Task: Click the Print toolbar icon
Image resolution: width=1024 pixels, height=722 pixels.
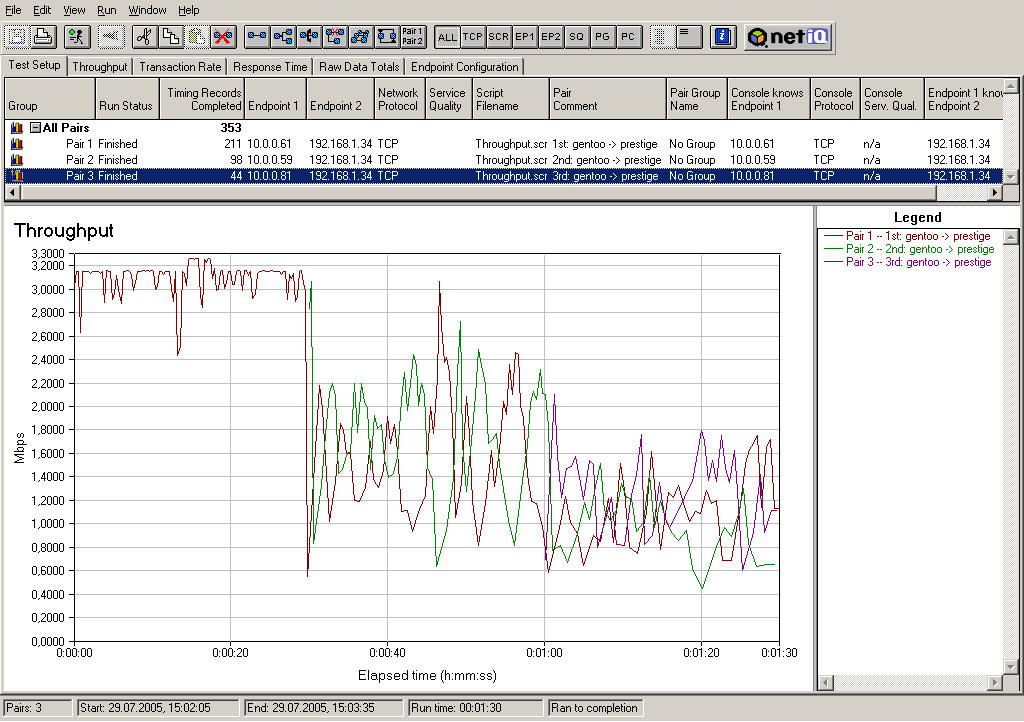Action: tap(43, 37)
